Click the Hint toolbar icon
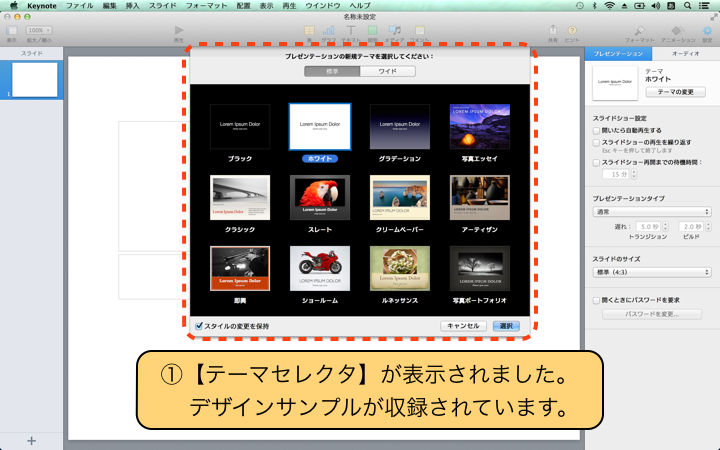The width and height of the screenshot is (720, 450). [572, 30]
